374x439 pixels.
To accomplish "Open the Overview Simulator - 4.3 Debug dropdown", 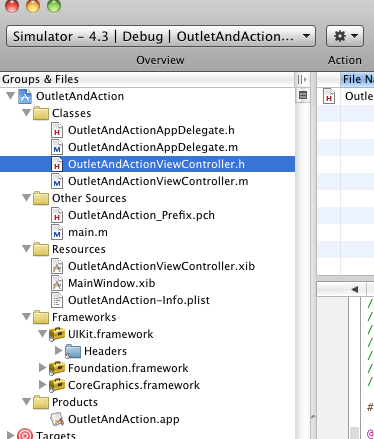I will click(x=161, y=36).
